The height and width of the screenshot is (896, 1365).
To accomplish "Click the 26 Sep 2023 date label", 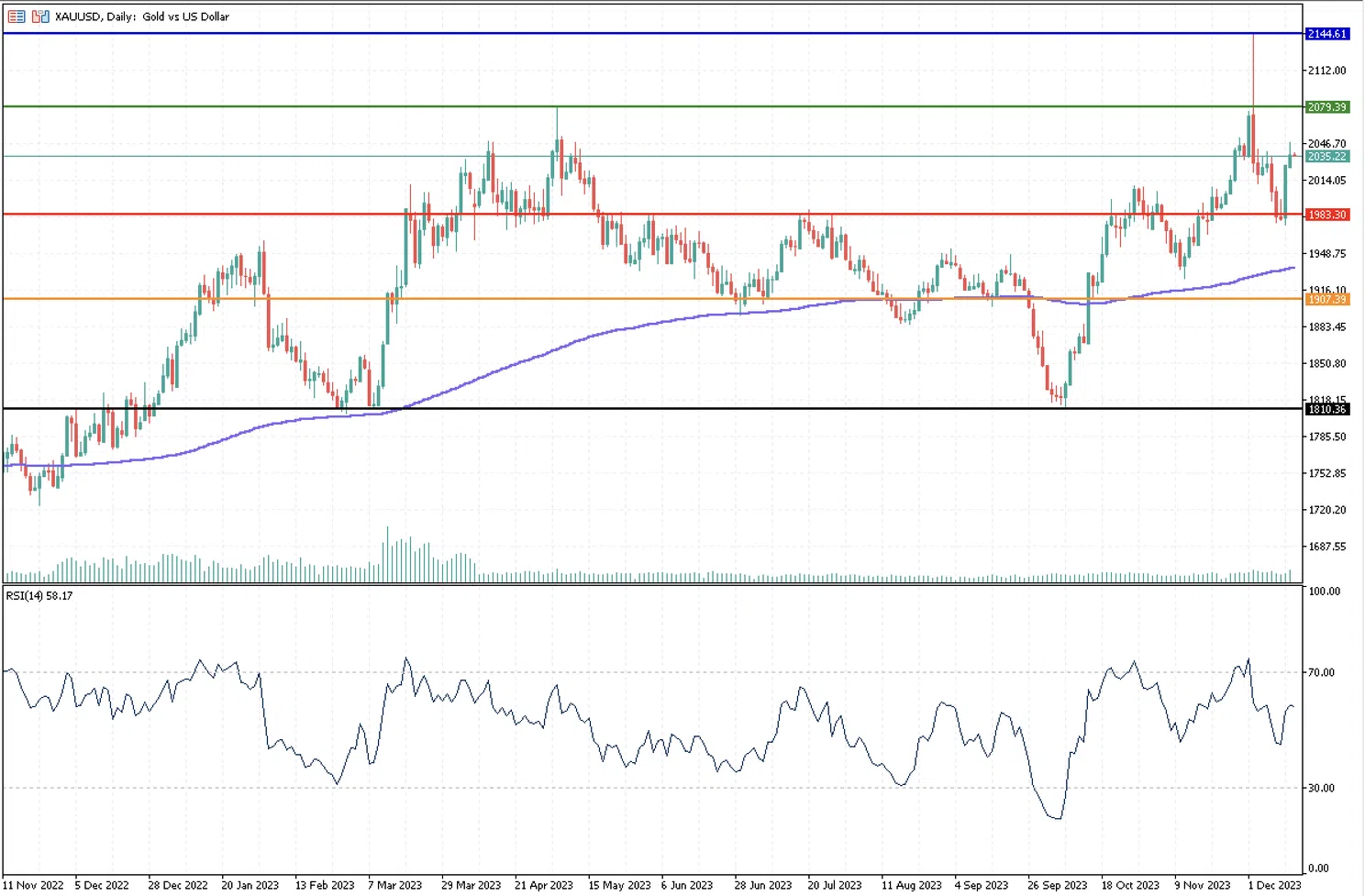I will [x=1057, y=885].
